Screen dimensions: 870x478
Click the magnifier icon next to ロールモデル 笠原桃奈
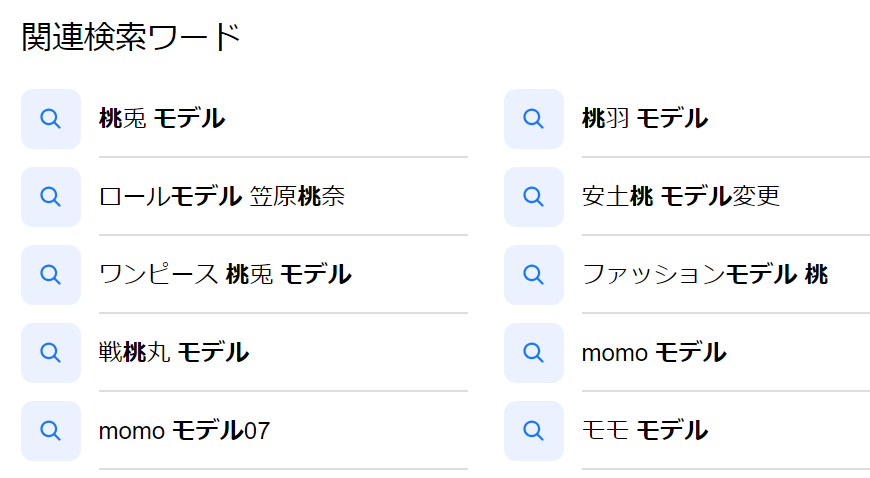click(x=51, y=197)
